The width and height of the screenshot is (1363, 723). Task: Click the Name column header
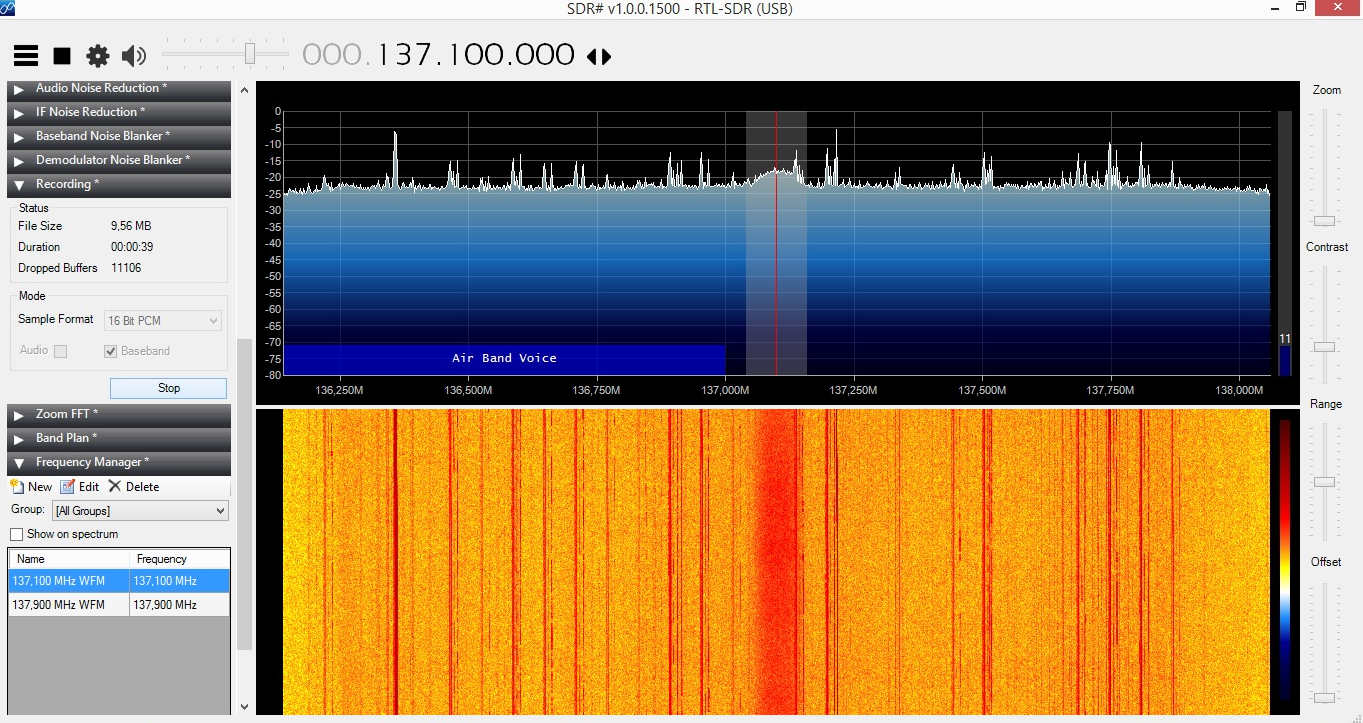69,559
